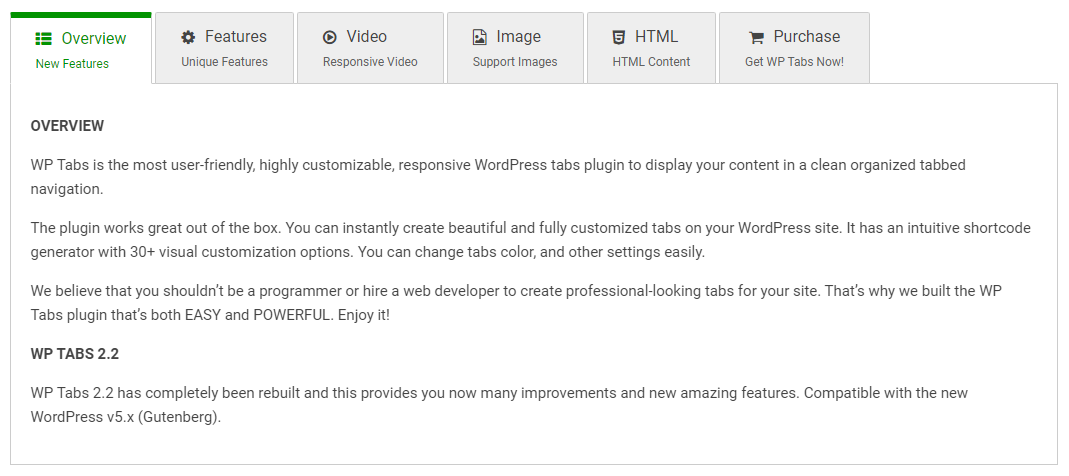Click the 'HTML Content' subtitle
The height and width of the screenshot is (476, 1069).
(x=651, y=62)
